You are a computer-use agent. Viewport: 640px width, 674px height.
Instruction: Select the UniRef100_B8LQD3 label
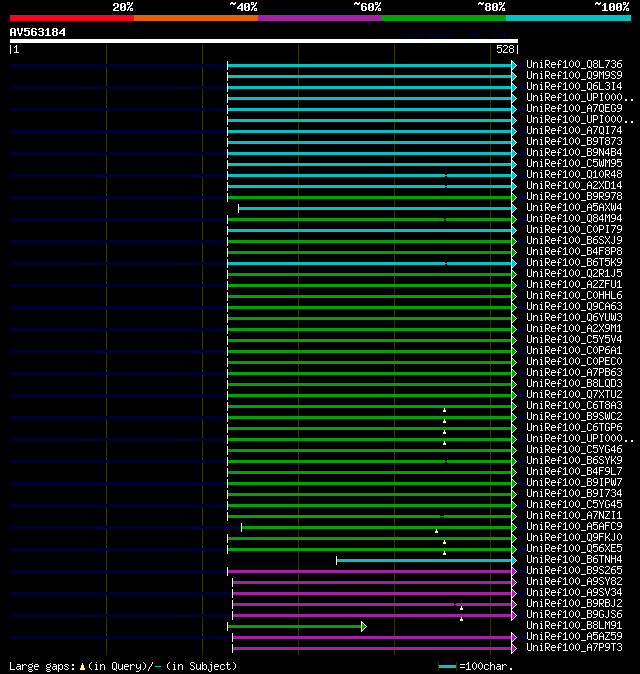[574, 384]
